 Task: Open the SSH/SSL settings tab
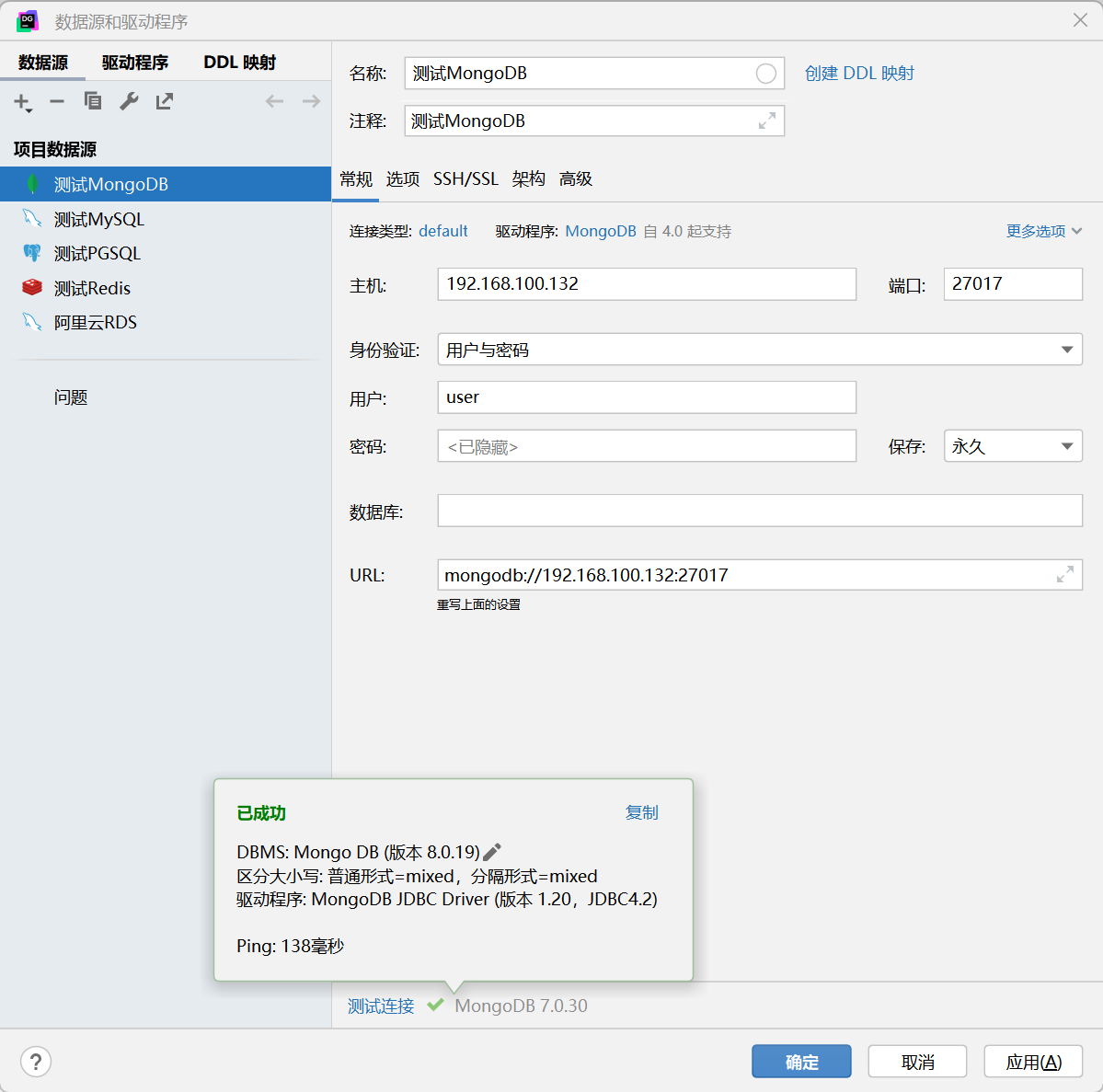[465, 179]
